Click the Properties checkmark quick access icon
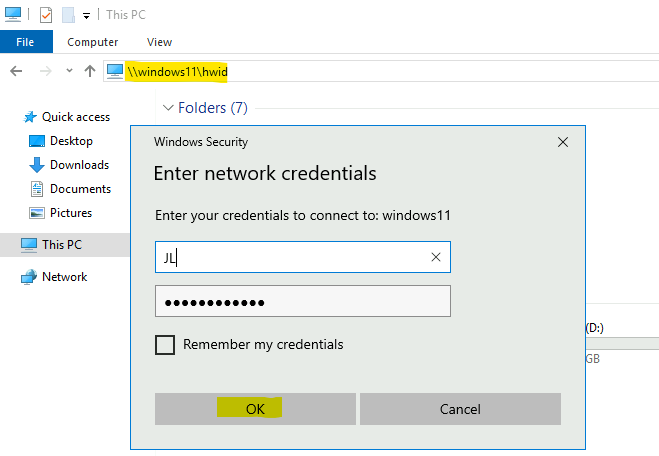This screenshot has width=659, height=456. (x=46, y=15)
